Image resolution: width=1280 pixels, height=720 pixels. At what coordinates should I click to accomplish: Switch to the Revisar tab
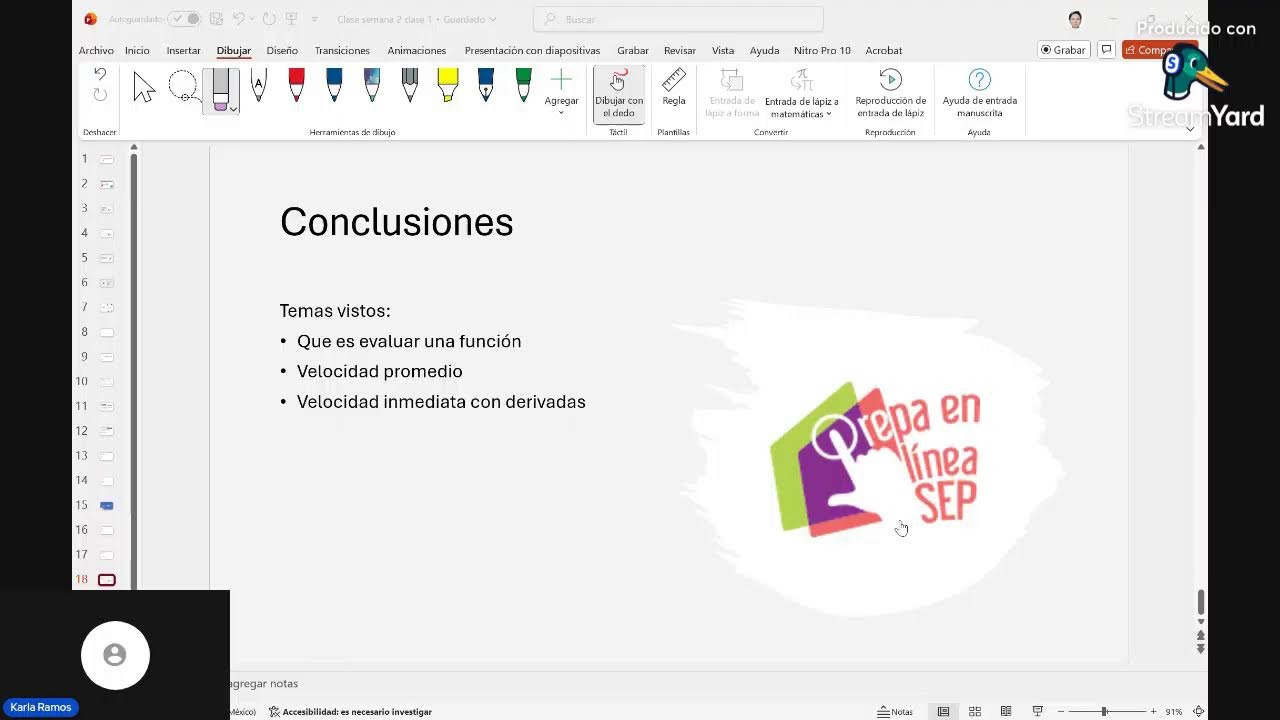pyautogui.click(x=679, y=50)
